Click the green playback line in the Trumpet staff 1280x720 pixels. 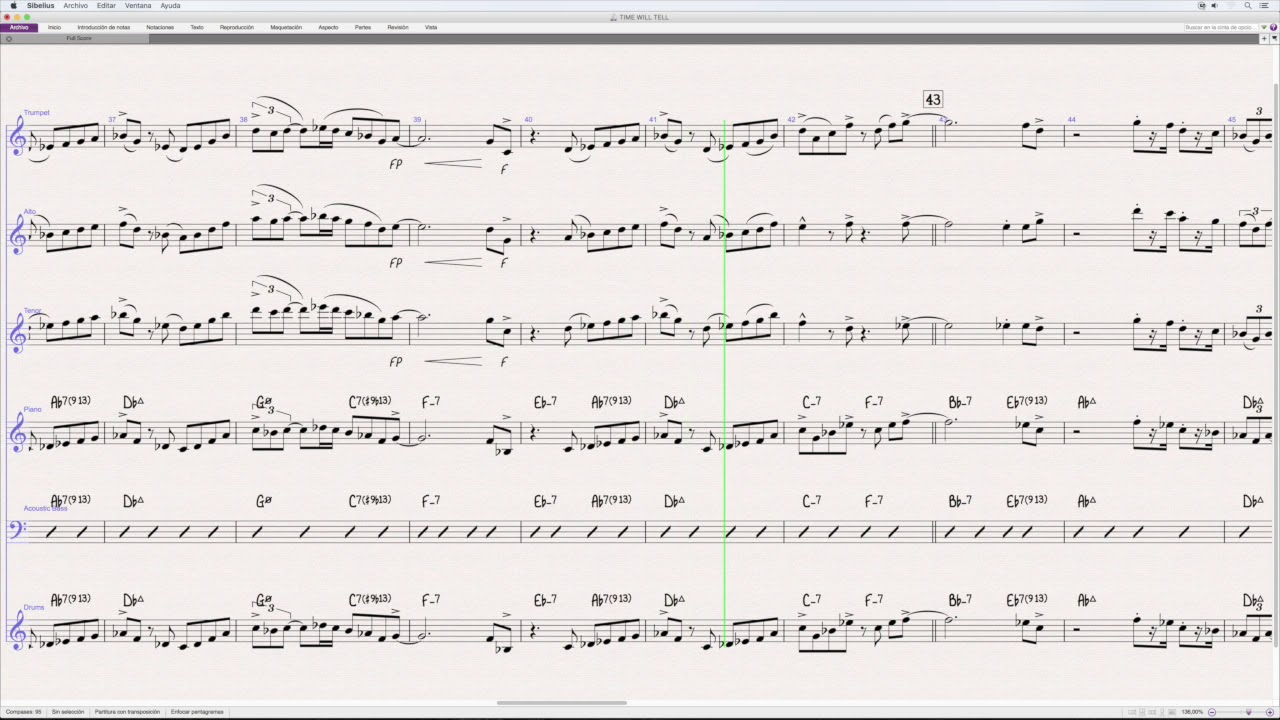[724, 135]
